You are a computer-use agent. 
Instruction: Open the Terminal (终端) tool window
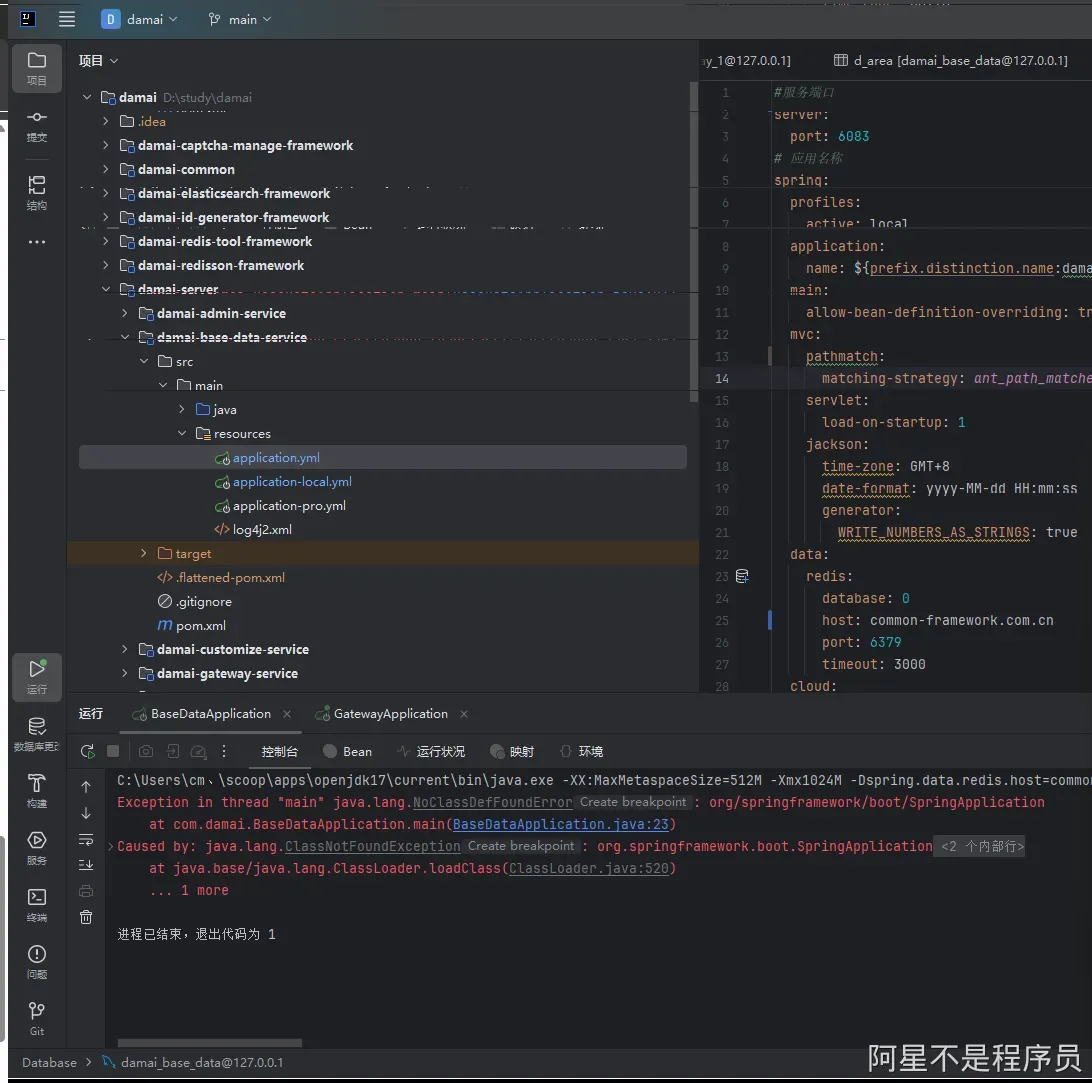click(37, 904)
